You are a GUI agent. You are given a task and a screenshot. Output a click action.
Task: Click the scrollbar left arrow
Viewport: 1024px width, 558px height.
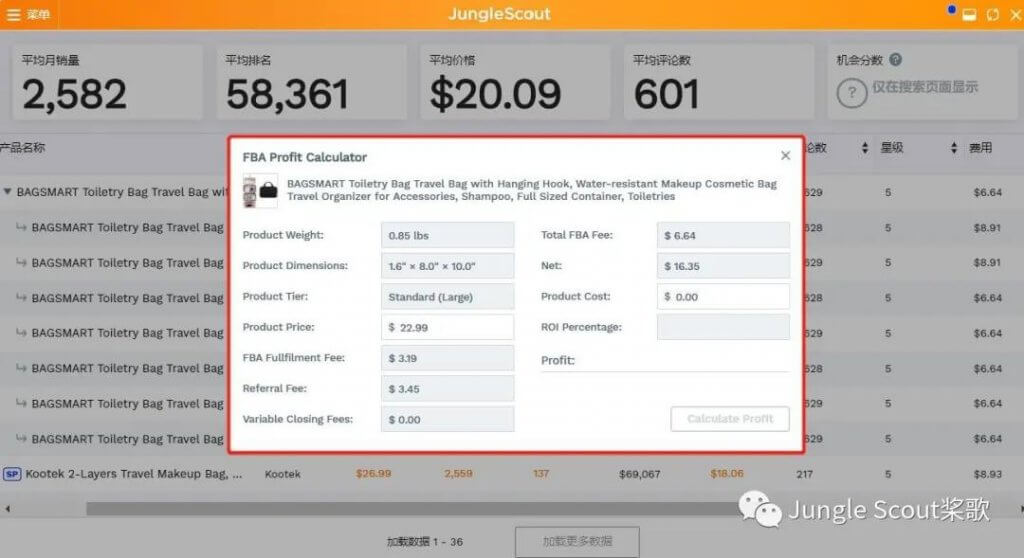pyautogui.click(x=7, y=508)
